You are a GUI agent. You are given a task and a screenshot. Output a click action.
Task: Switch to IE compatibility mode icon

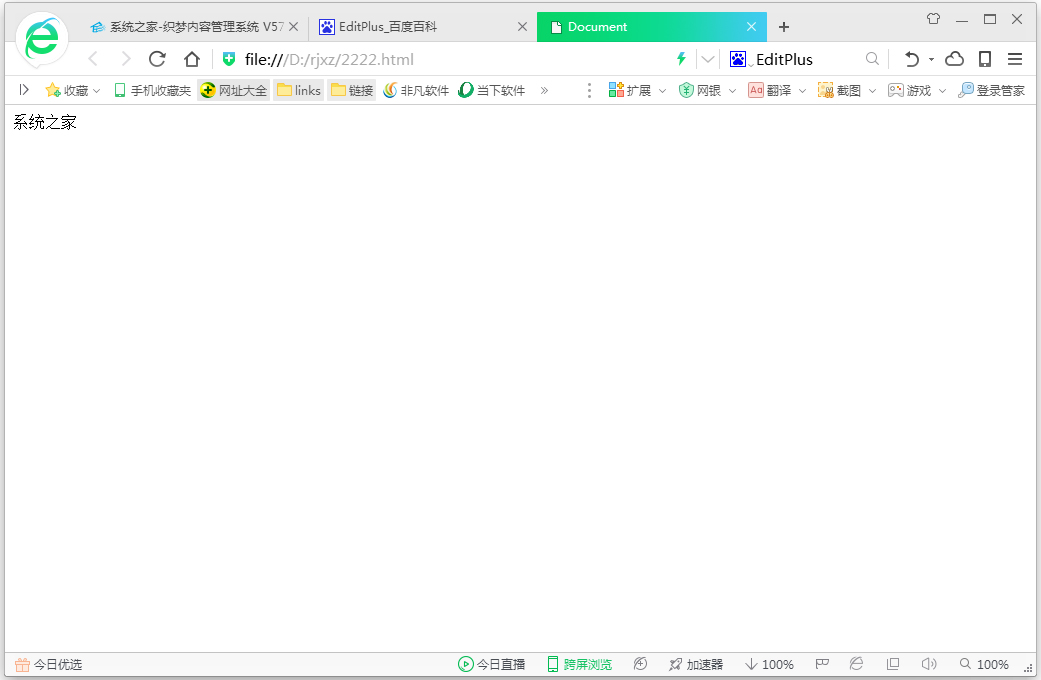click(x=856, y=664)
